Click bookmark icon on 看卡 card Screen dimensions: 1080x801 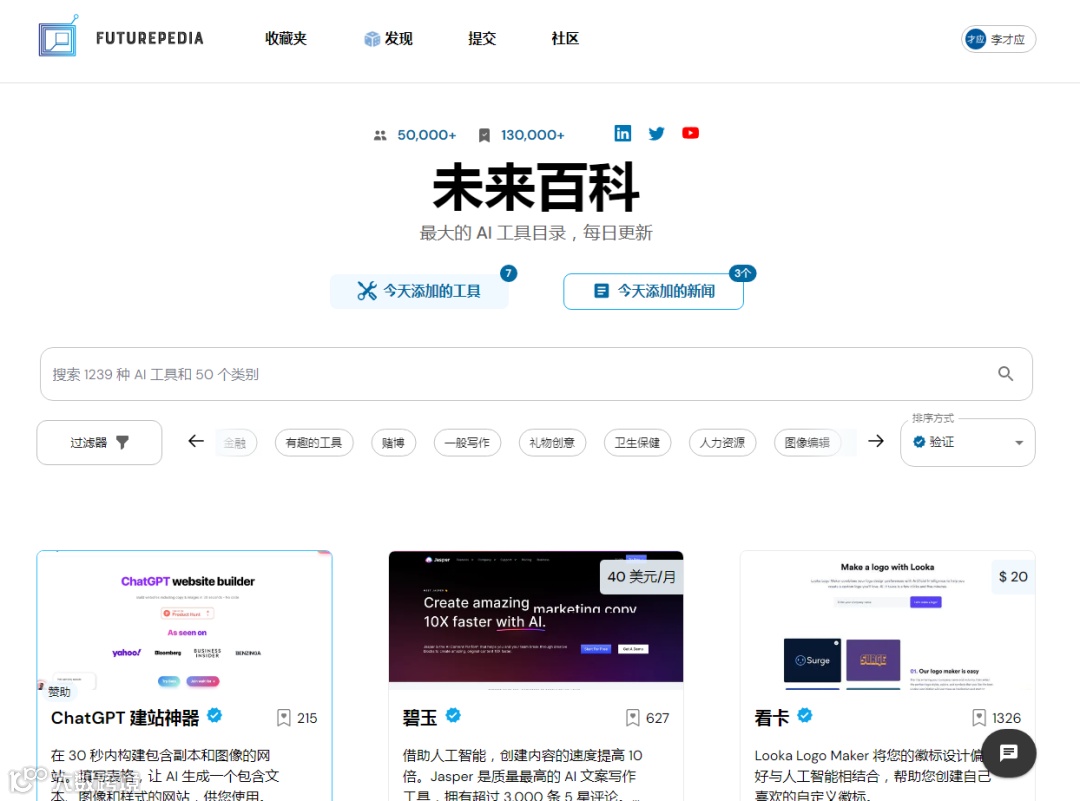click(979, 718)
